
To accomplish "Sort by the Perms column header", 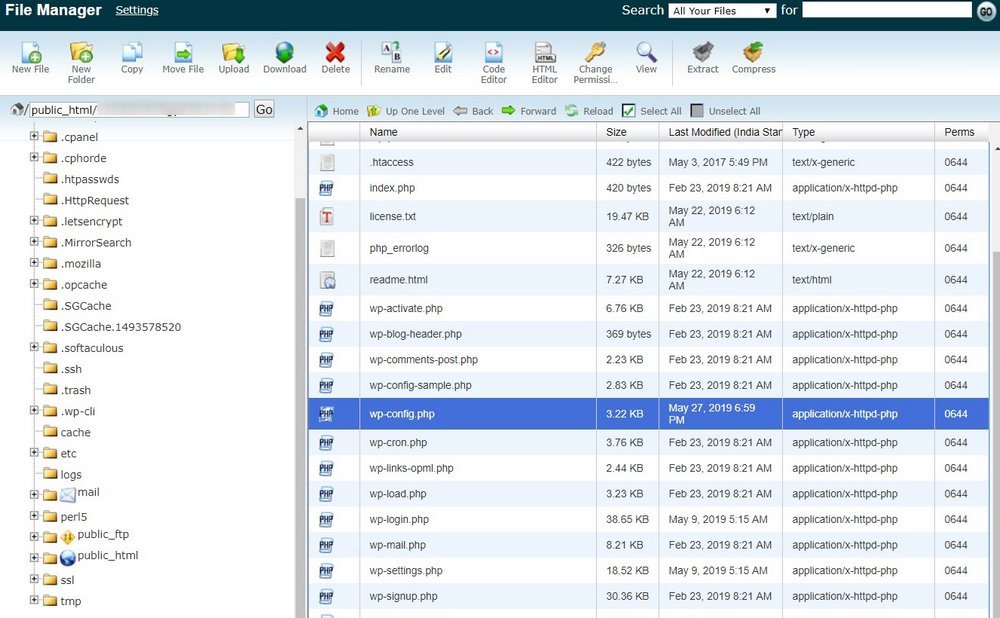I will click(959, 132).
